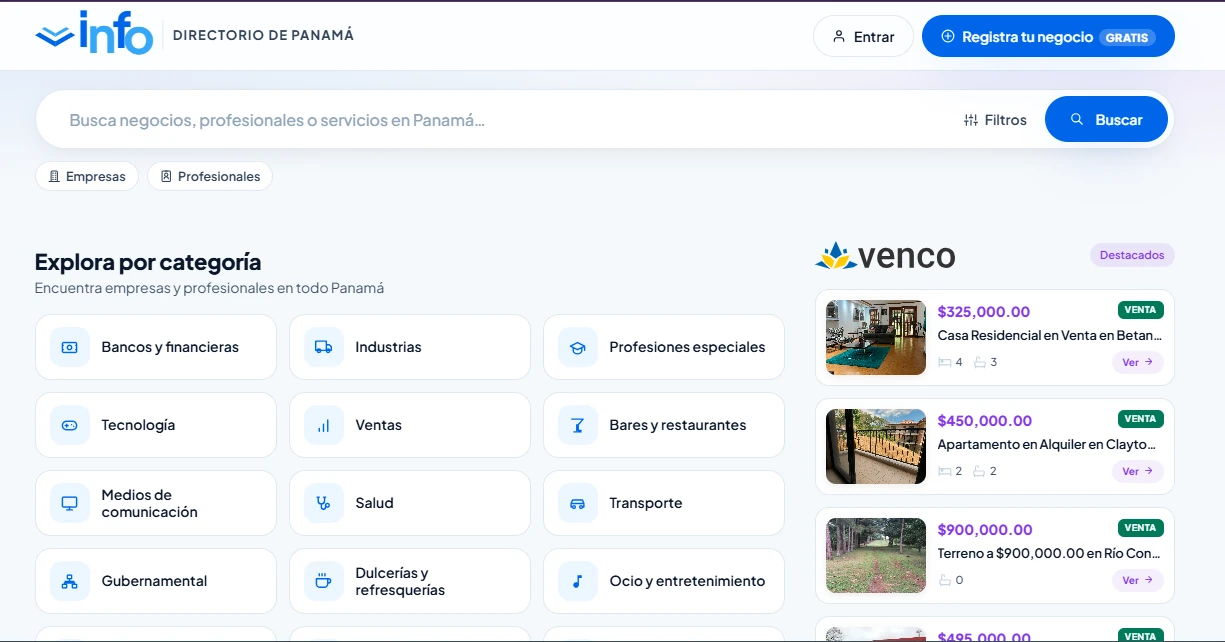Start search with the Buscar button
The image size is (1225, 642).
point(1106,120)
